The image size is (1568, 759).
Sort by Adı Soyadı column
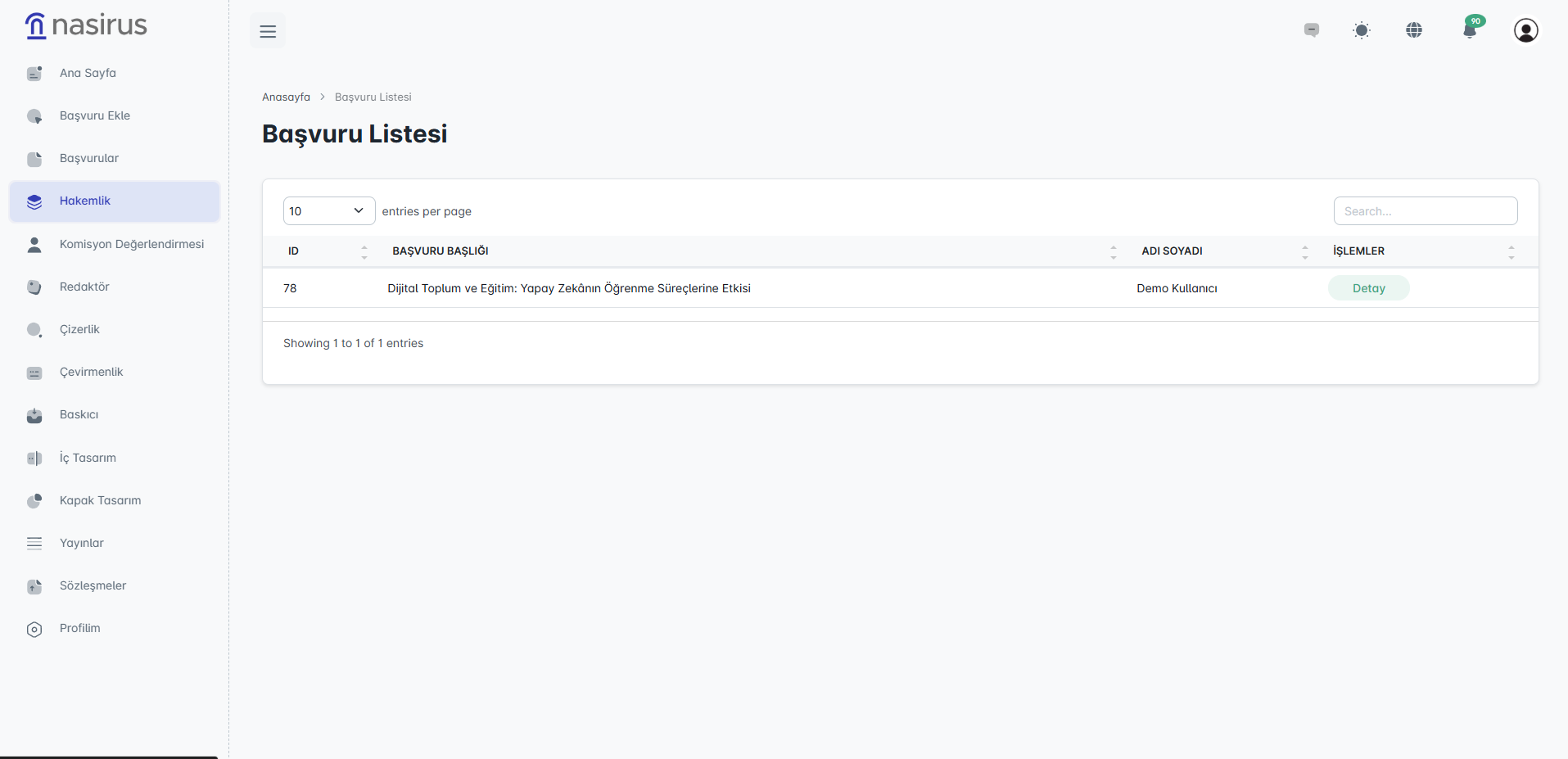tap(1224, 251)
